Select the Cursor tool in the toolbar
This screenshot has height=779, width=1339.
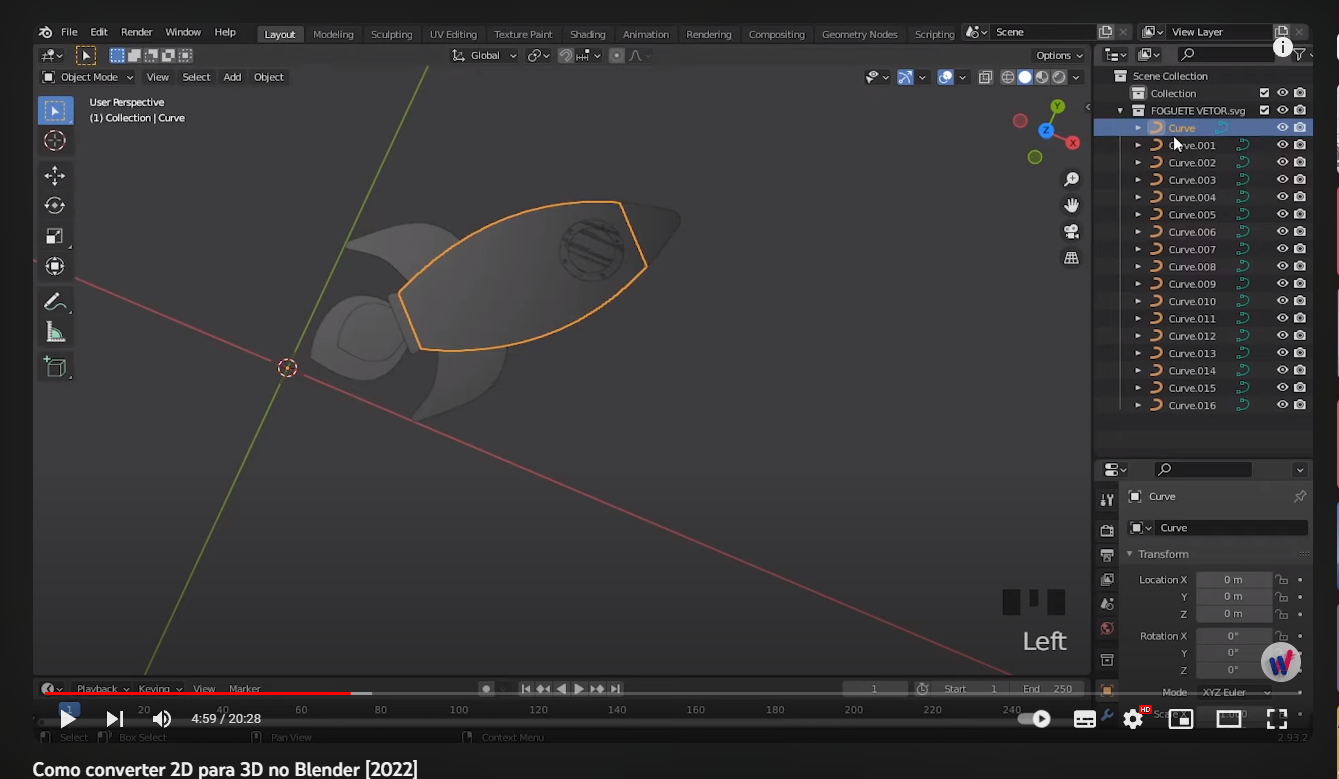(x=55, y=141)
